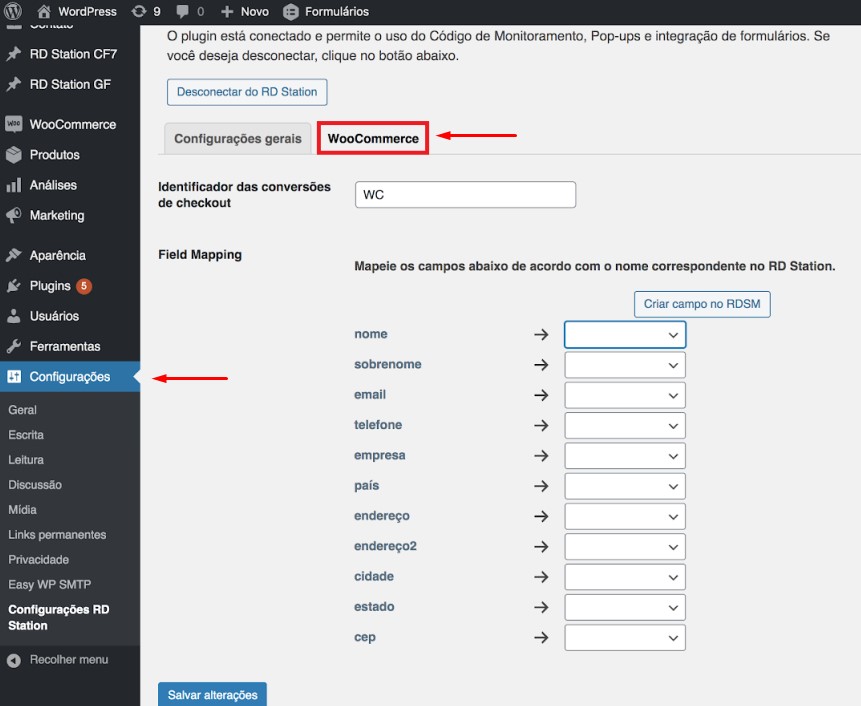This screenshot has width=861, height=706.
Task: Open Marketing in the sidebar
Action: (x=57, y=215)
